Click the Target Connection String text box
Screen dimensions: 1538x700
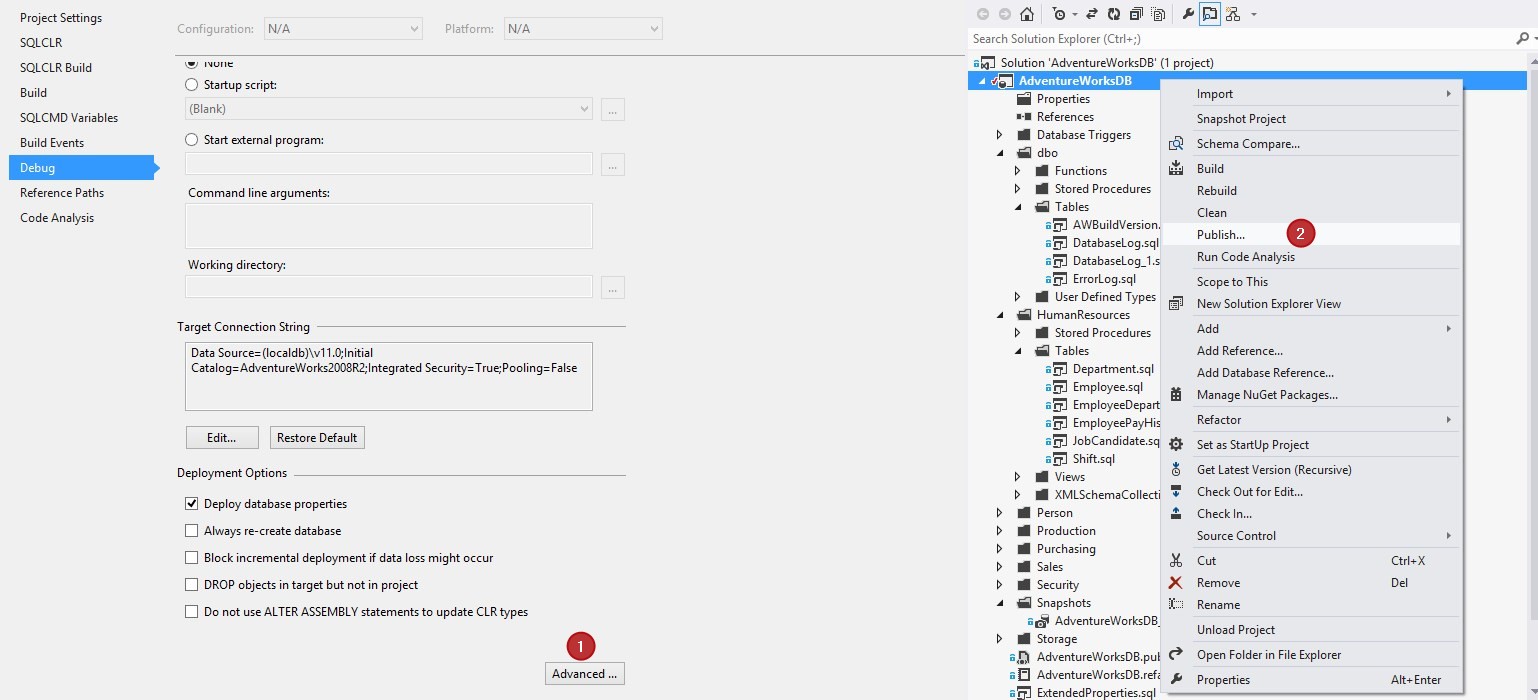pos(389,376)
